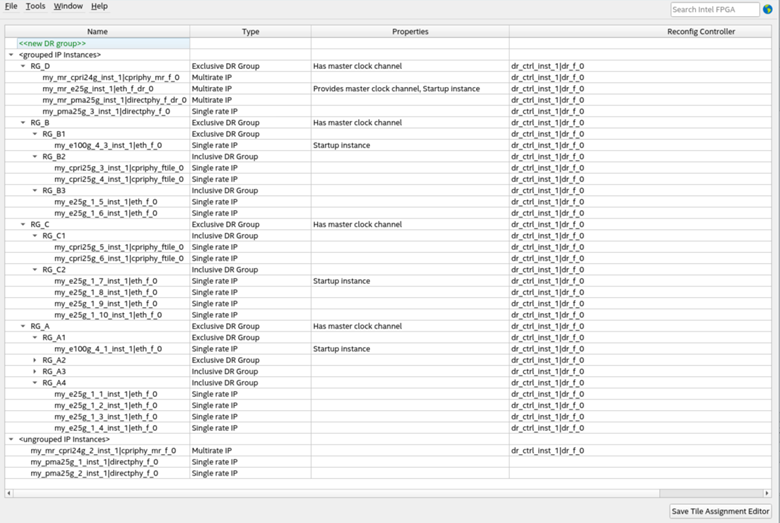Collapse the grouped IP instances node

[x=11, y=55]
